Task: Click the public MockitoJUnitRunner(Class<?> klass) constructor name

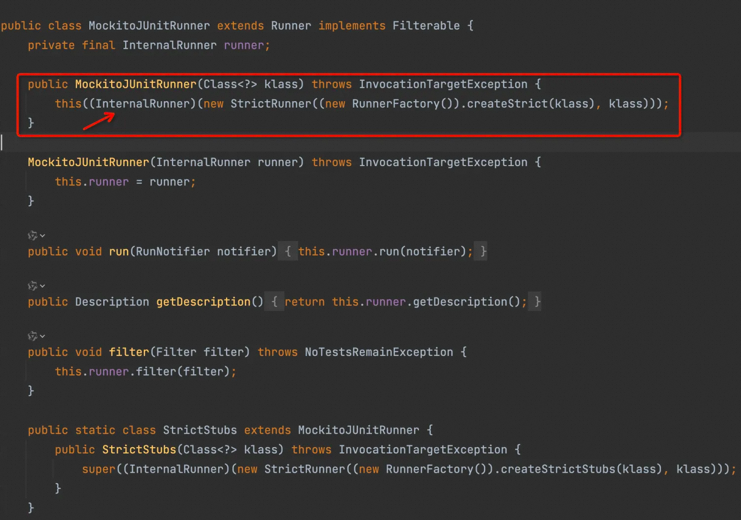Action: click(x=136, y=84)
